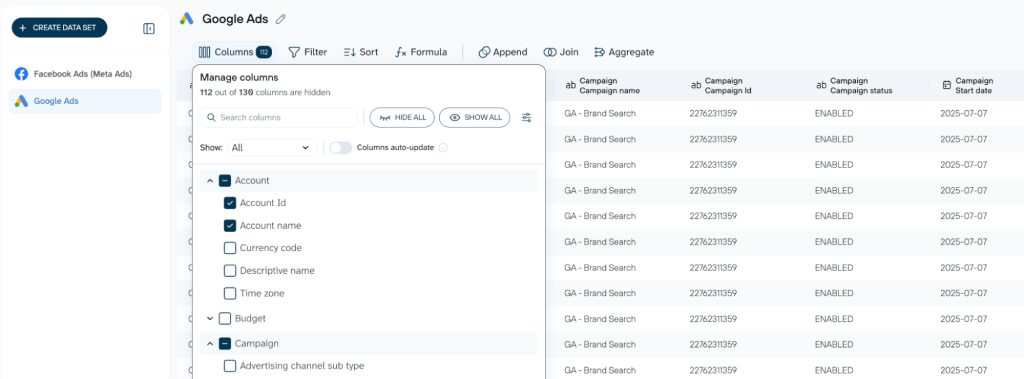Click the Campaign status column header
The height and width of the screenshot is (379, 1024).
867,86
